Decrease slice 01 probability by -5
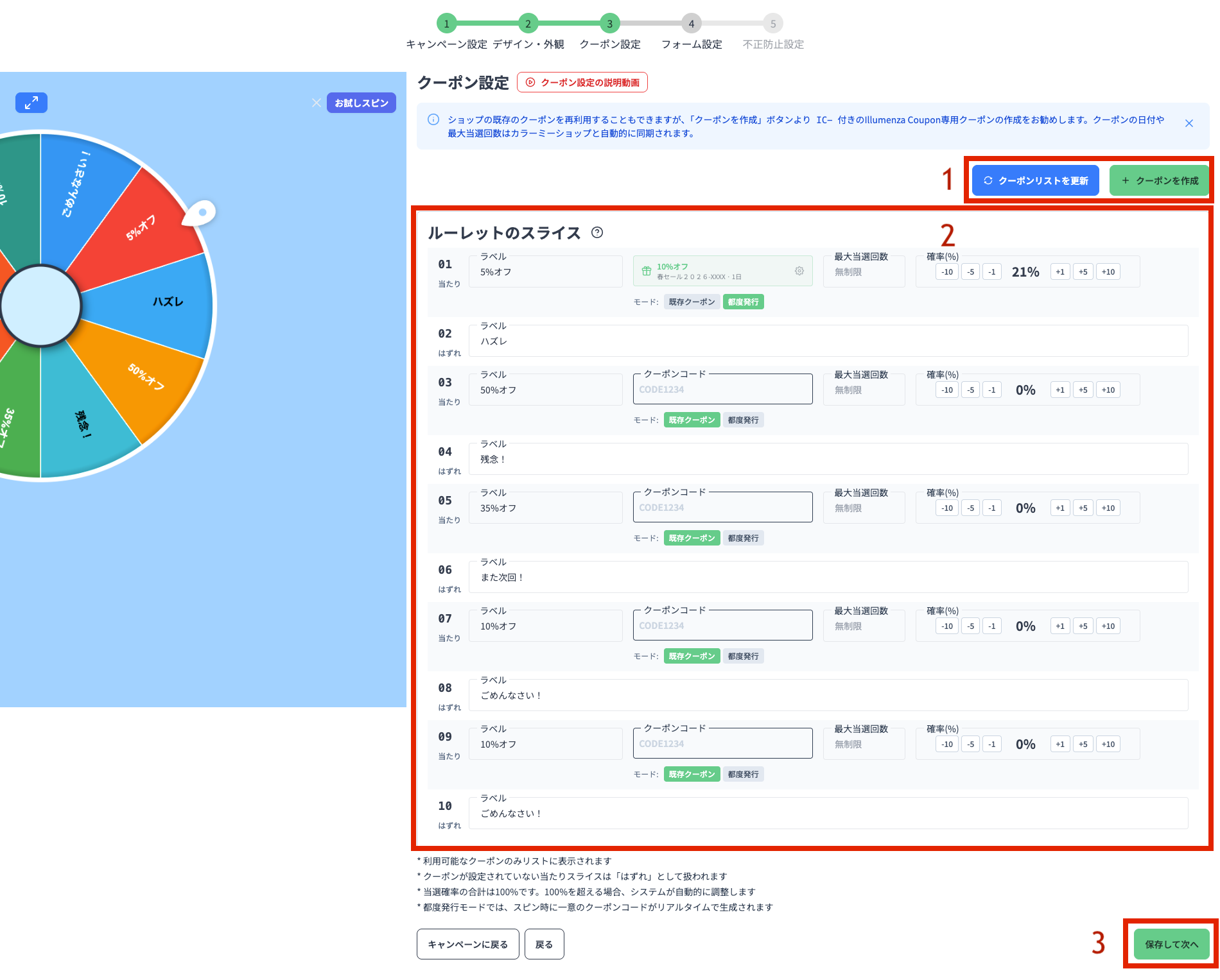Image resolution: width=1220 pixels, height=980 pixels. coord(970,272)
